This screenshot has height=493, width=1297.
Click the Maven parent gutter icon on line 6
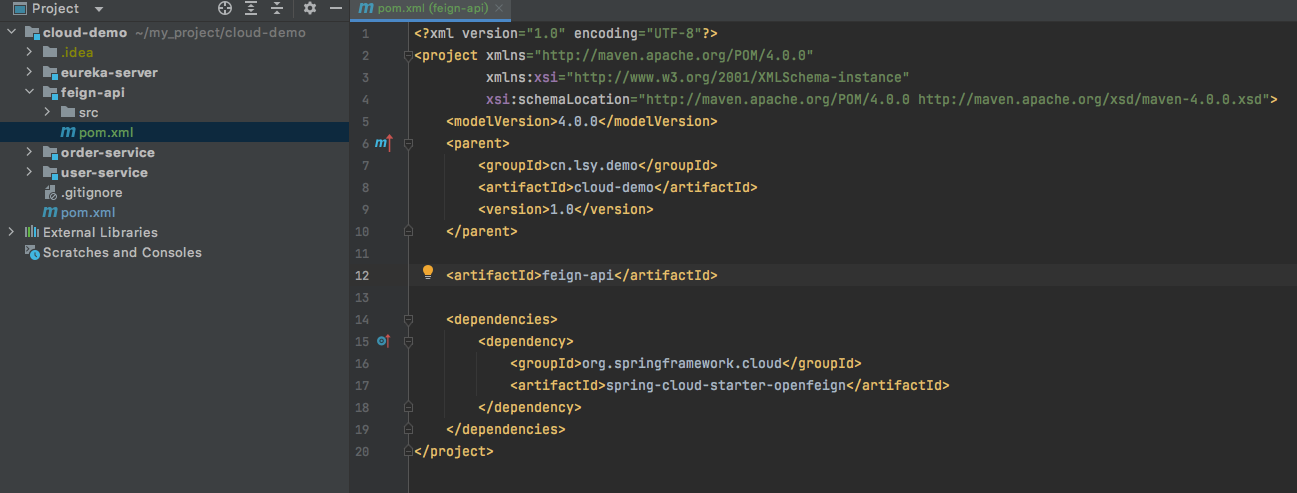[x=383, y=143]
